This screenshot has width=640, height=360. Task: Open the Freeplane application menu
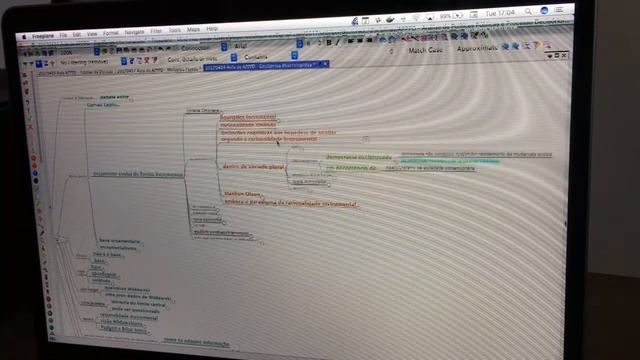click(x=43, y=36)
